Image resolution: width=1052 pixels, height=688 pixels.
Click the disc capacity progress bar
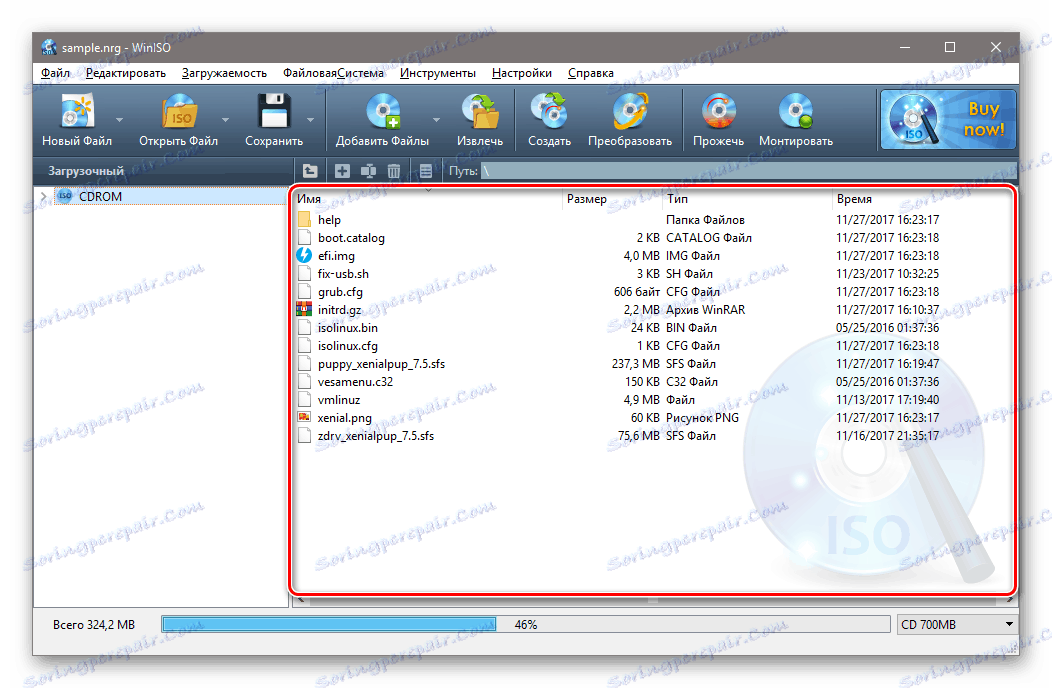pyautogui.click(x=526, y=624)
